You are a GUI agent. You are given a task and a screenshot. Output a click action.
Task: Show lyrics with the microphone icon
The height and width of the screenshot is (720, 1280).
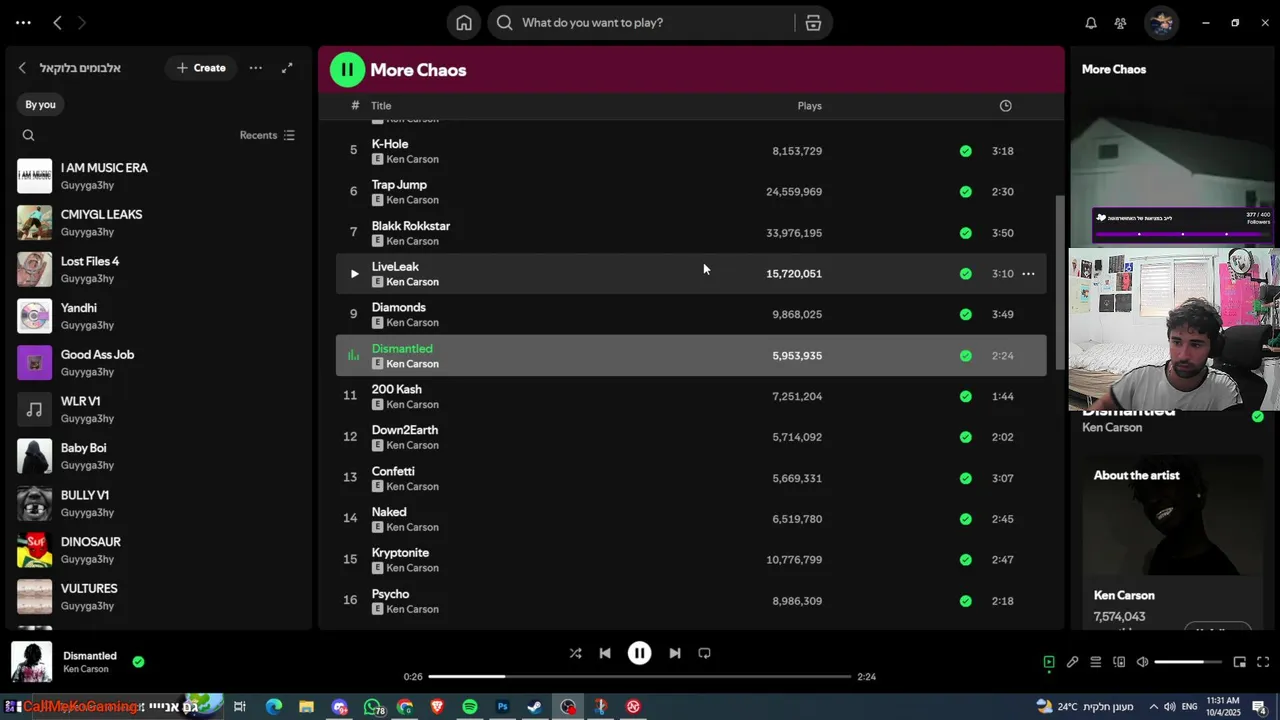click(1072, 662)
